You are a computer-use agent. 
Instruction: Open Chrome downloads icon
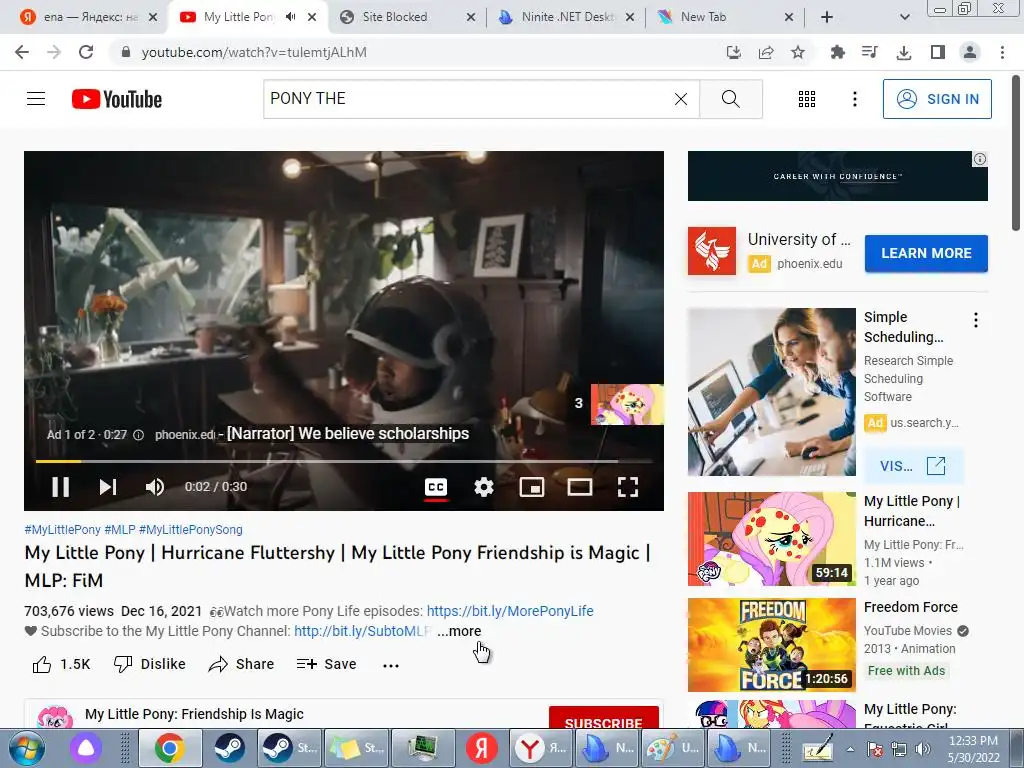click(x=904, y=52)
